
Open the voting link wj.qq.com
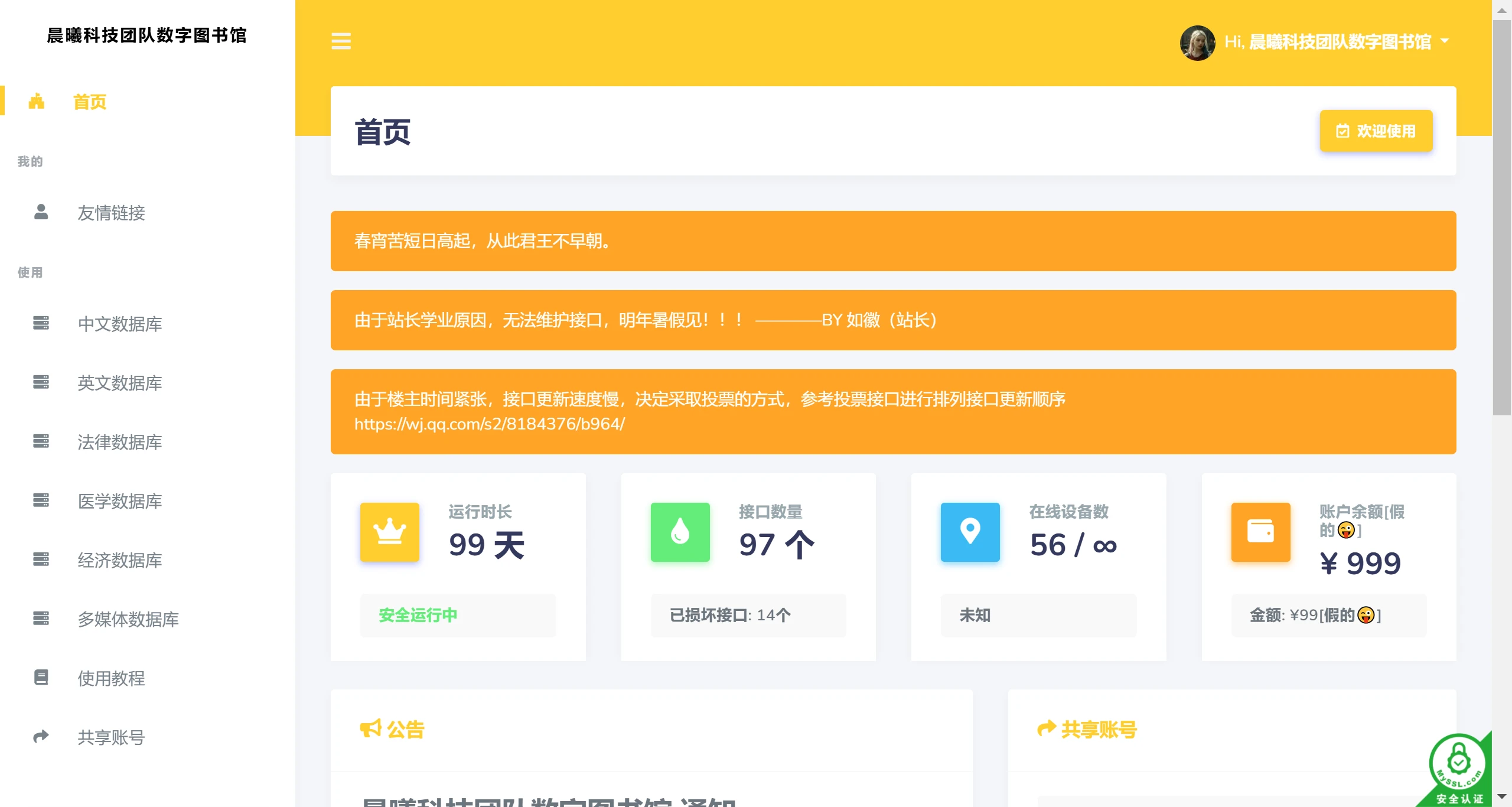pos(489,424)
